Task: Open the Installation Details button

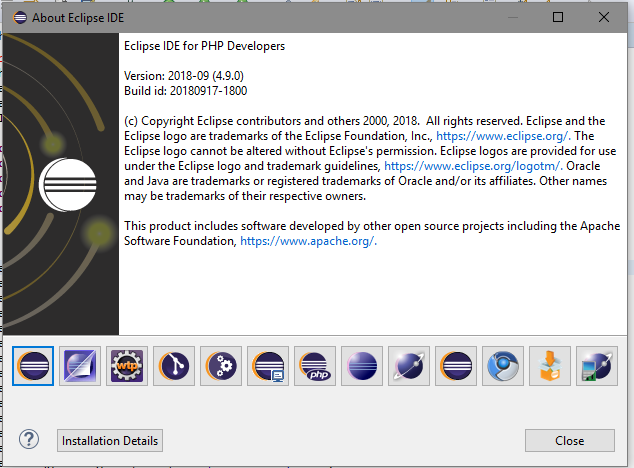Action: point(110,440)
